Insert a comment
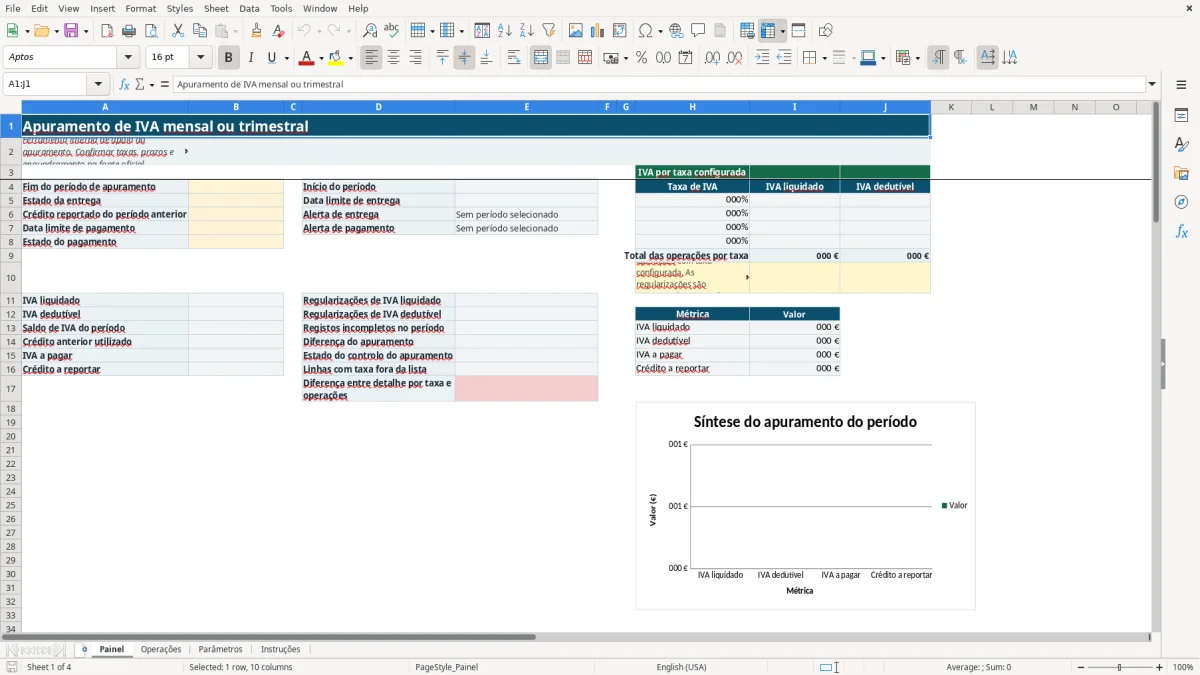 [698, 31]
